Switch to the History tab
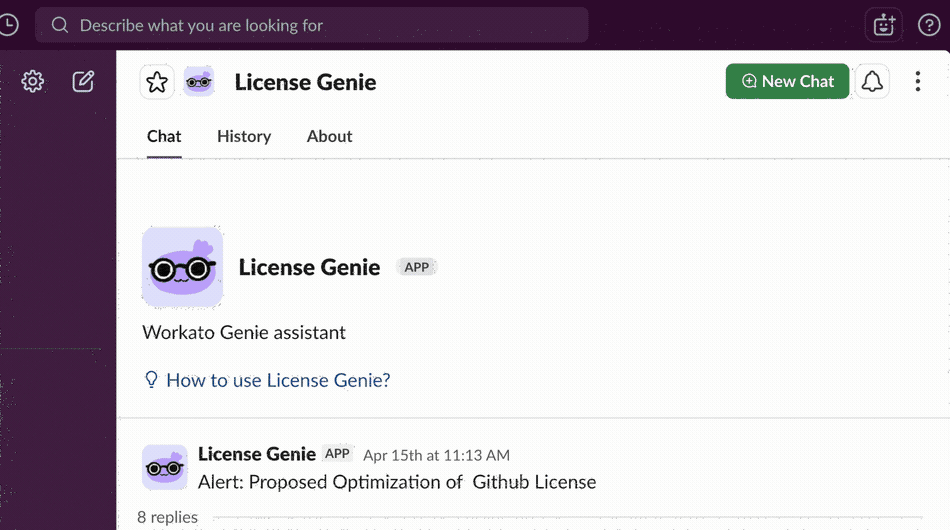Screen dimensions: 950x530 point(244,136)
